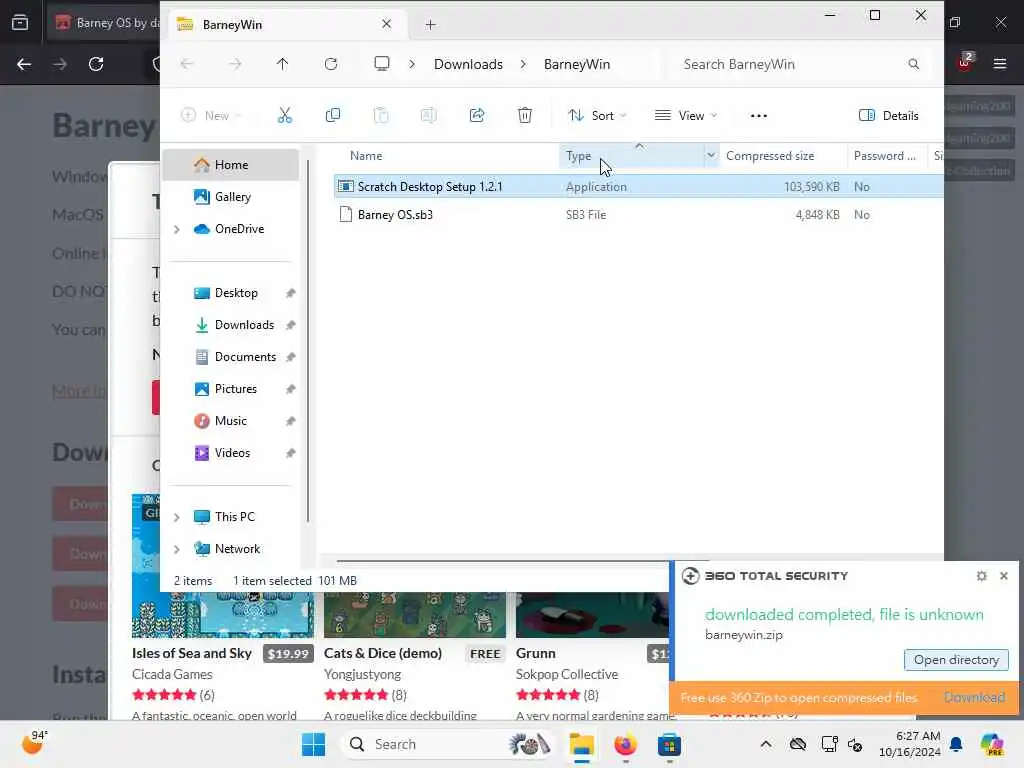Close the BarneyWin tab
Screen dimensions: 1024x768
387,24
